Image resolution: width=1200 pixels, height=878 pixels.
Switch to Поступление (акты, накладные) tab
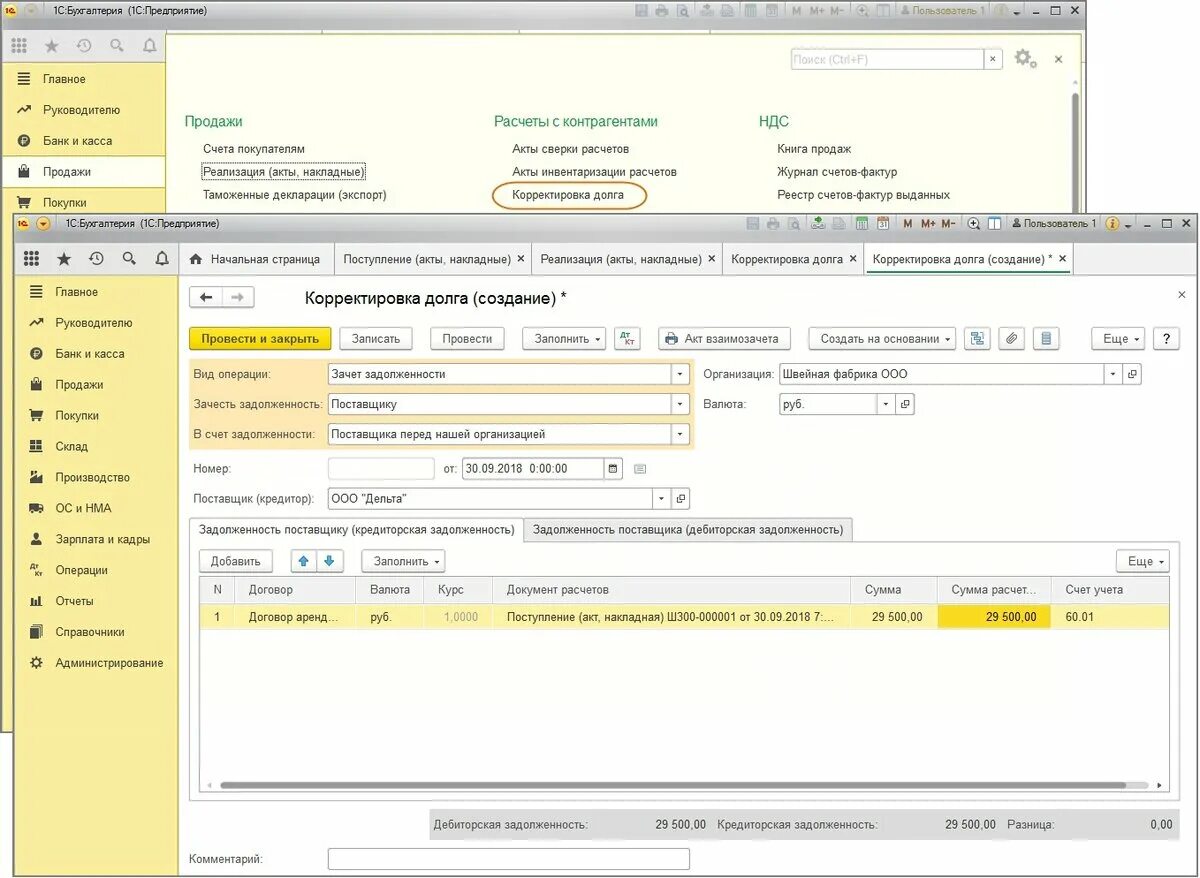point(427,259)
